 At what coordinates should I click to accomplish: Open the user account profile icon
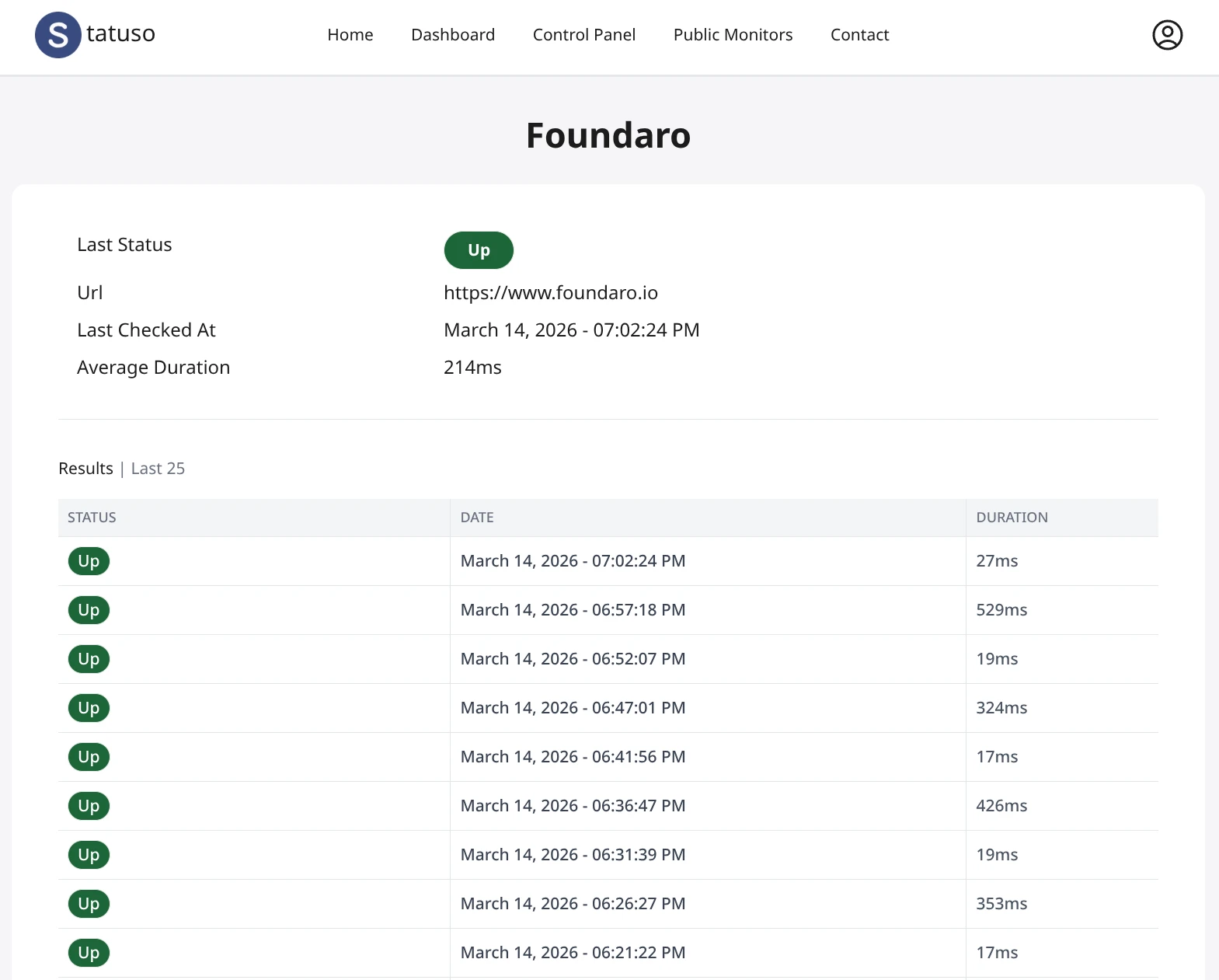[x=1167, y=35]
